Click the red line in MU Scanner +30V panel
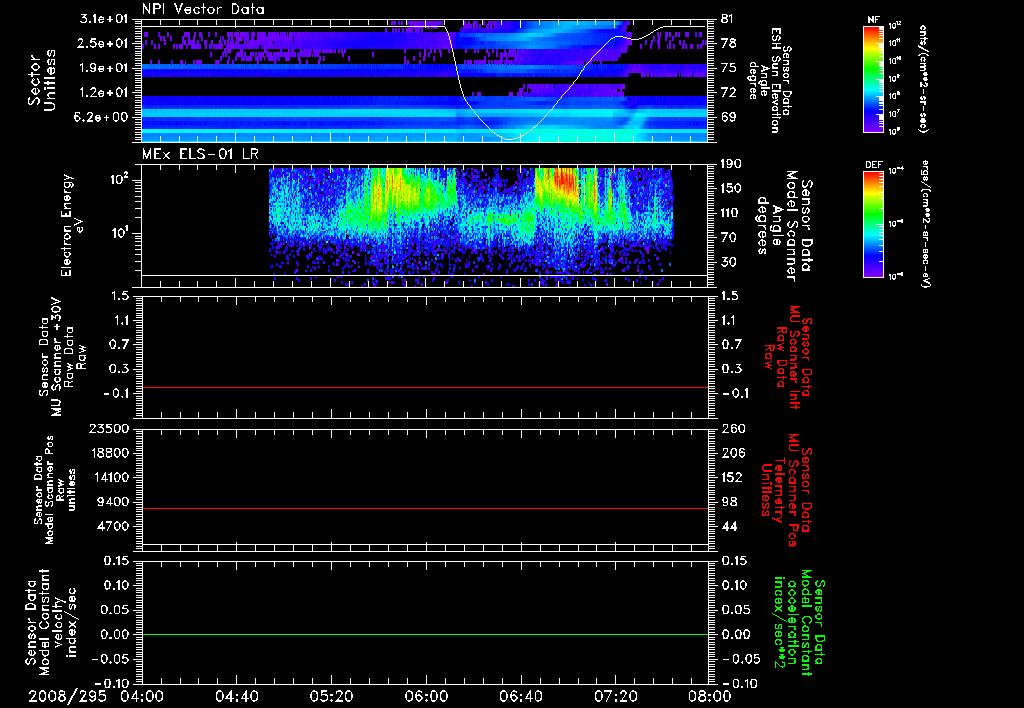This screenshot has height=708, width=1024. click(424, 388)
